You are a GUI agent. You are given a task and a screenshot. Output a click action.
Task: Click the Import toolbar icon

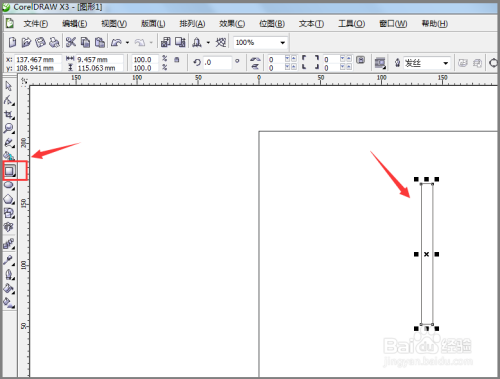[166, 42]
